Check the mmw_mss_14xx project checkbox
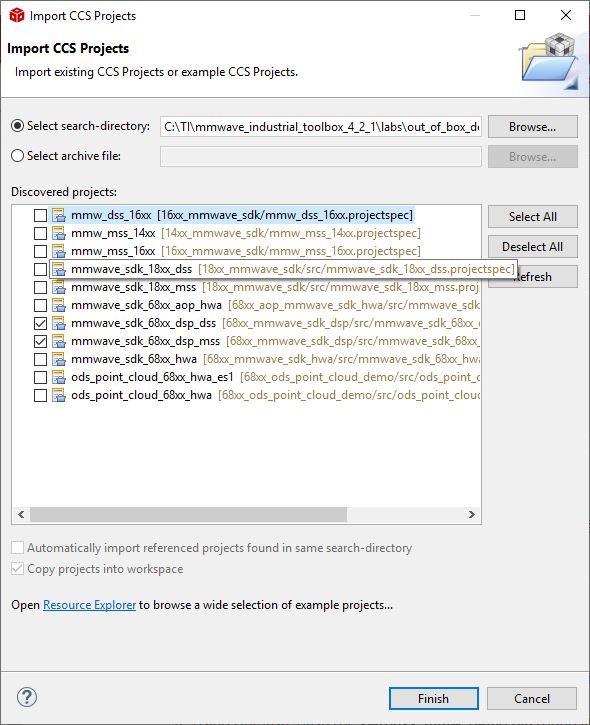Image resolution: width=590 pixels, height=725 pixels. tap(40, 233)
